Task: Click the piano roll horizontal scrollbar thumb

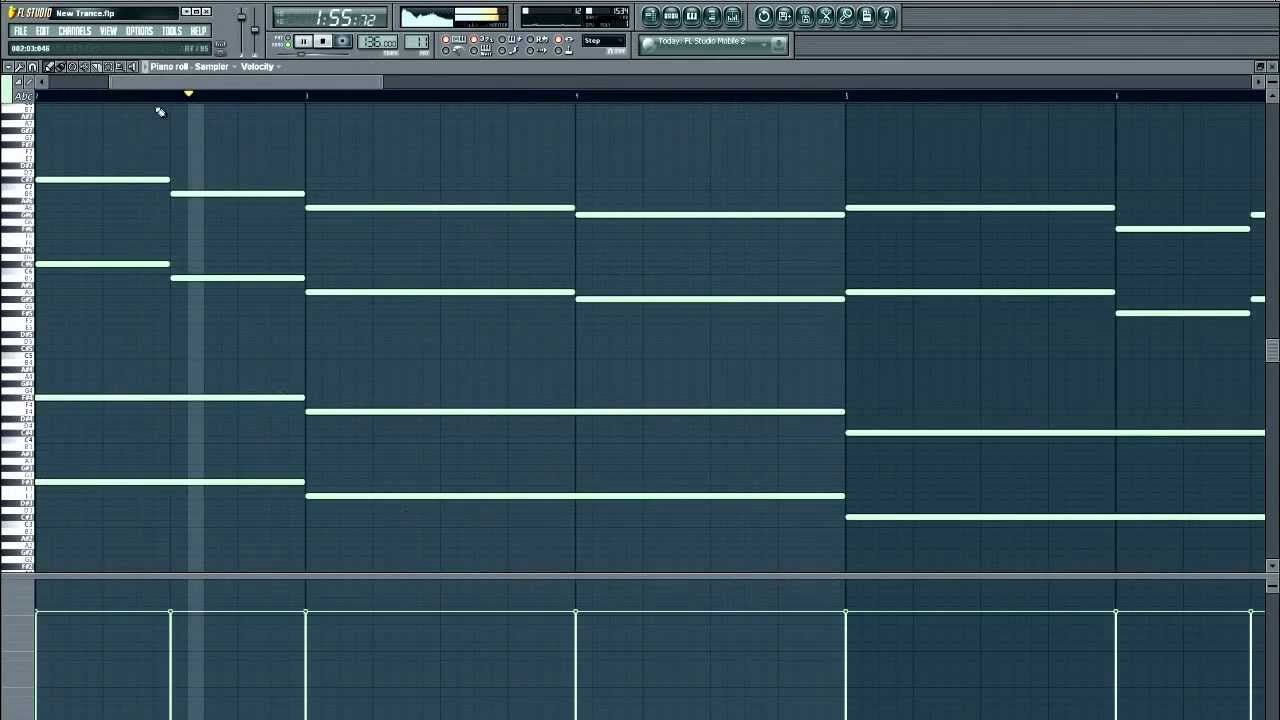Action: click(245, 82)
